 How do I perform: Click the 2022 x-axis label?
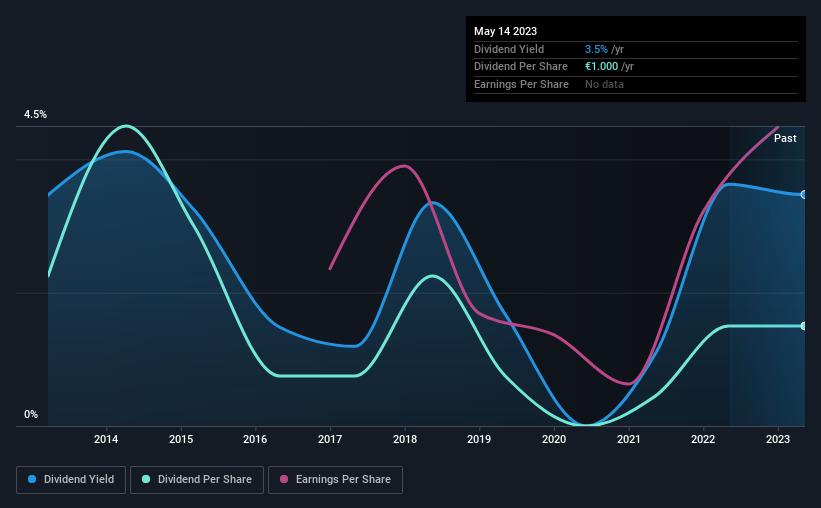tap(703, 439)
